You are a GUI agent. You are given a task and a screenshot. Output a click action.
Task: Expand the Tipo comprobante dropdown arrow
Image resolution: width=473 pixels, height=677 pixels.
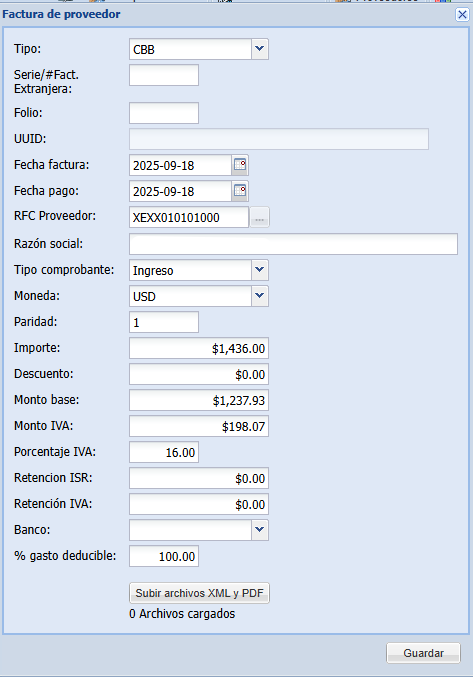coord(260,270)
